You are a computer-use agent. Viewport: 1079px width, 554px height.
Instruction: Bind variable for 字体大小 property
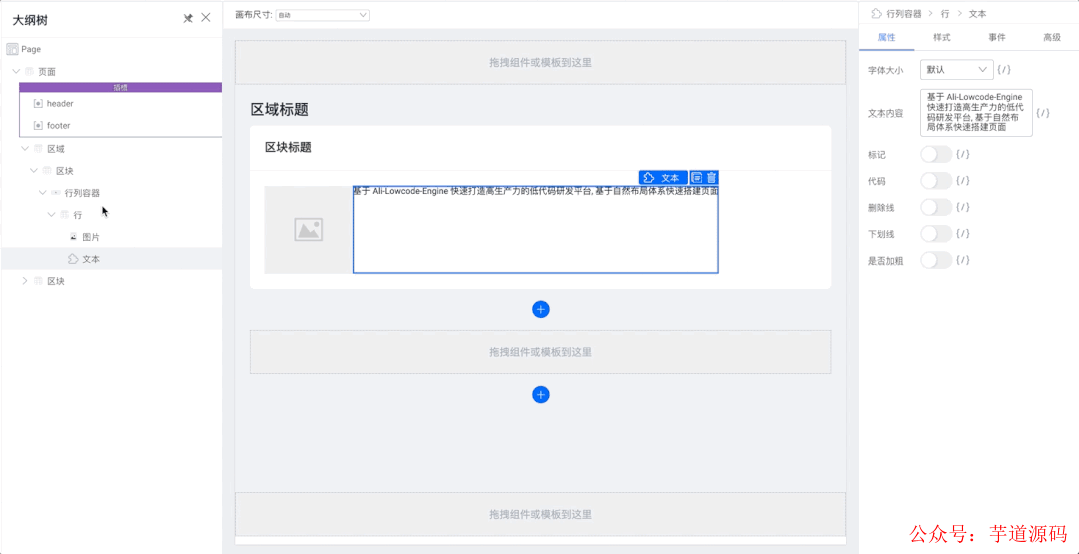(1004, 70)
